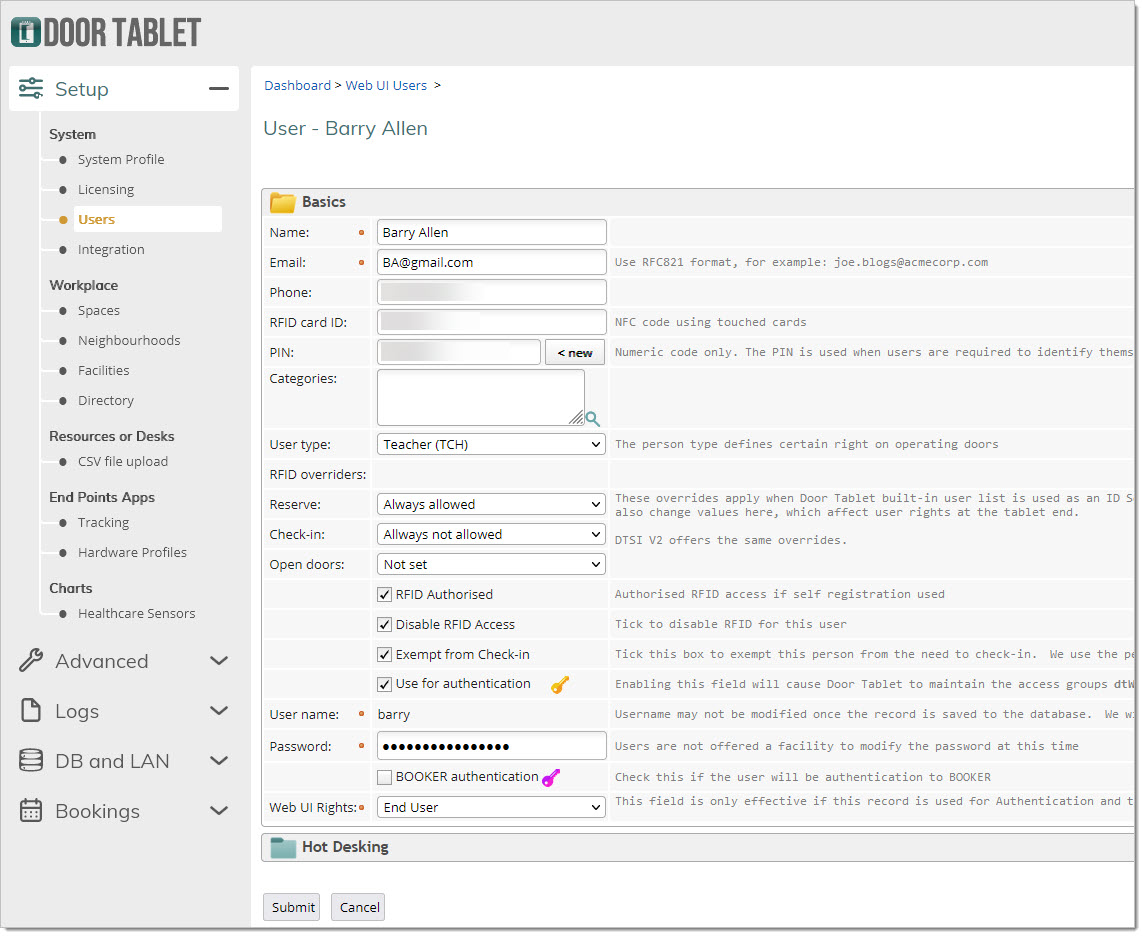Expand the Logs menu chevron
The width and height of the screenshot is (1143, 936).
[x=219, y=711]
